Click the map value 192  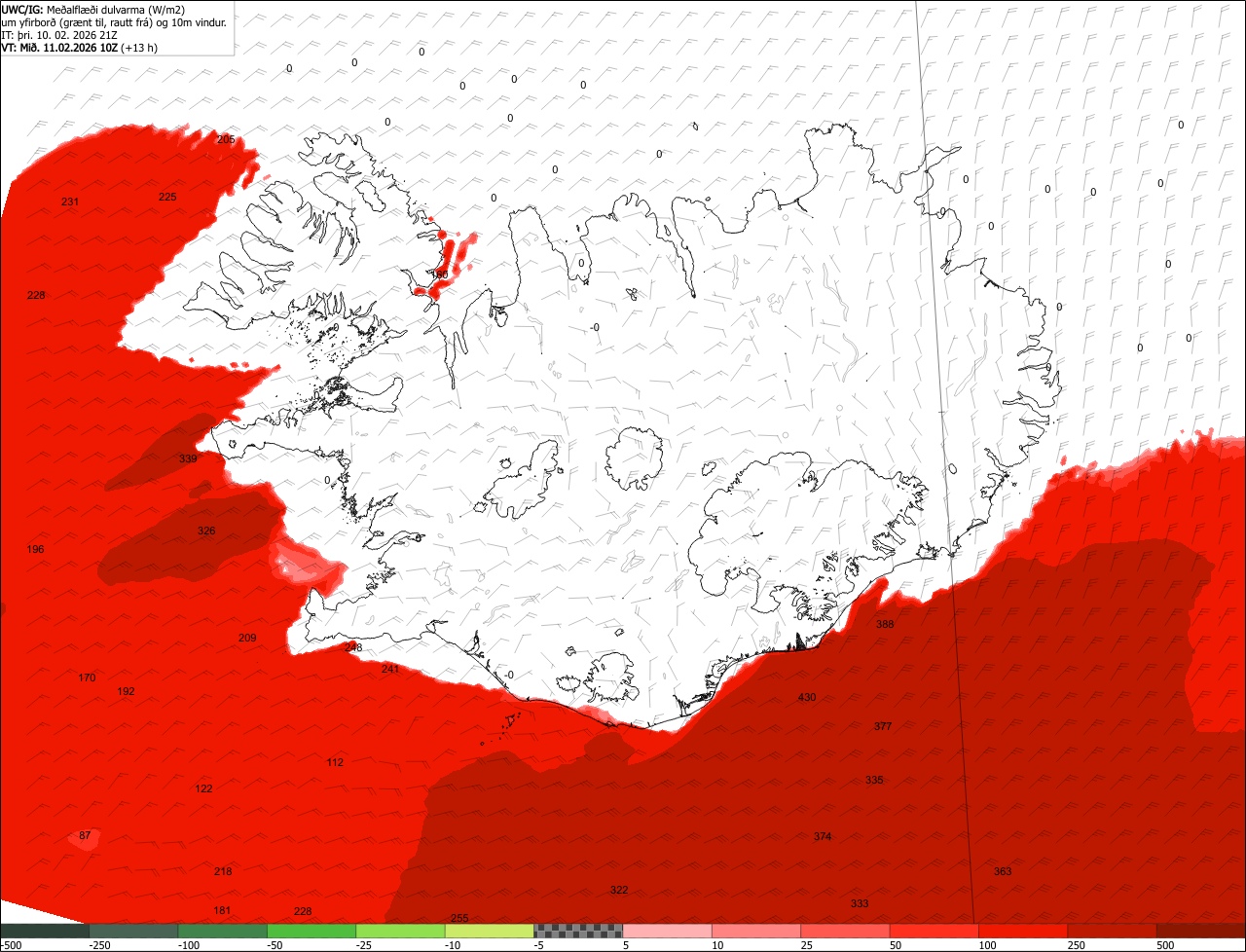click(x=126, y=692)
